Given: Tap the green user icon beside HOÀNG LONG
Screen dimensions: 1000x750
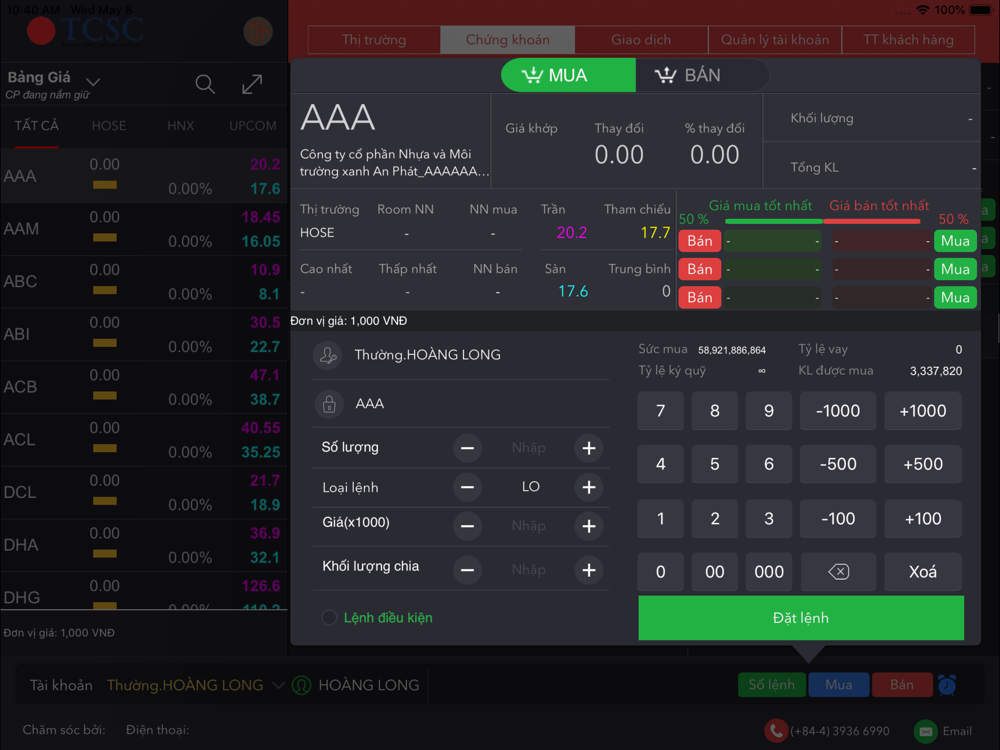Looking at the screenshot, I should 301,685.
